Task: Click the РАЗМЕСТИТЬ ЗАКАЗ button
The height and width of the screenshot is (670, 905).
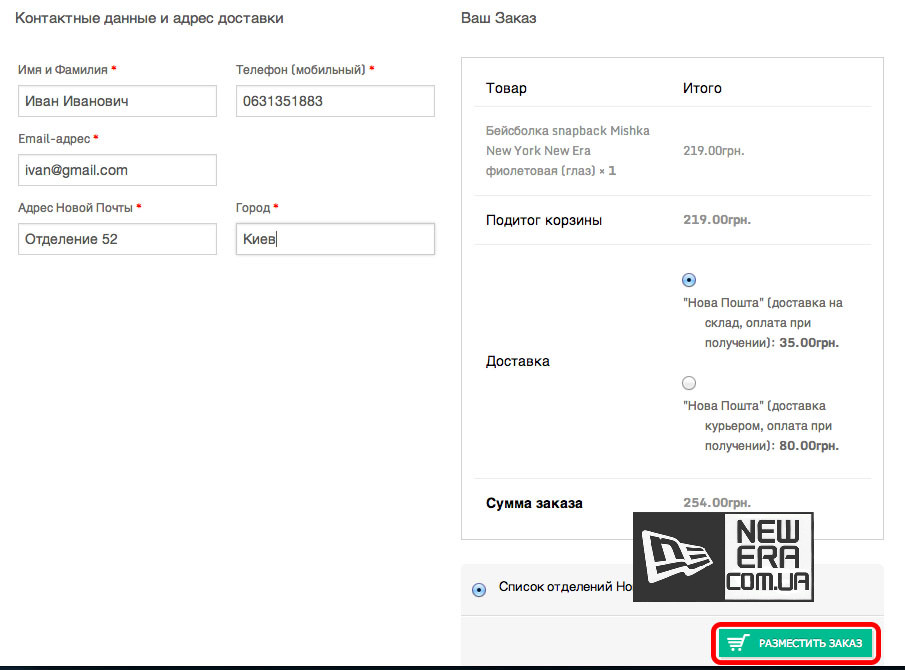Action: coord(795,643)
